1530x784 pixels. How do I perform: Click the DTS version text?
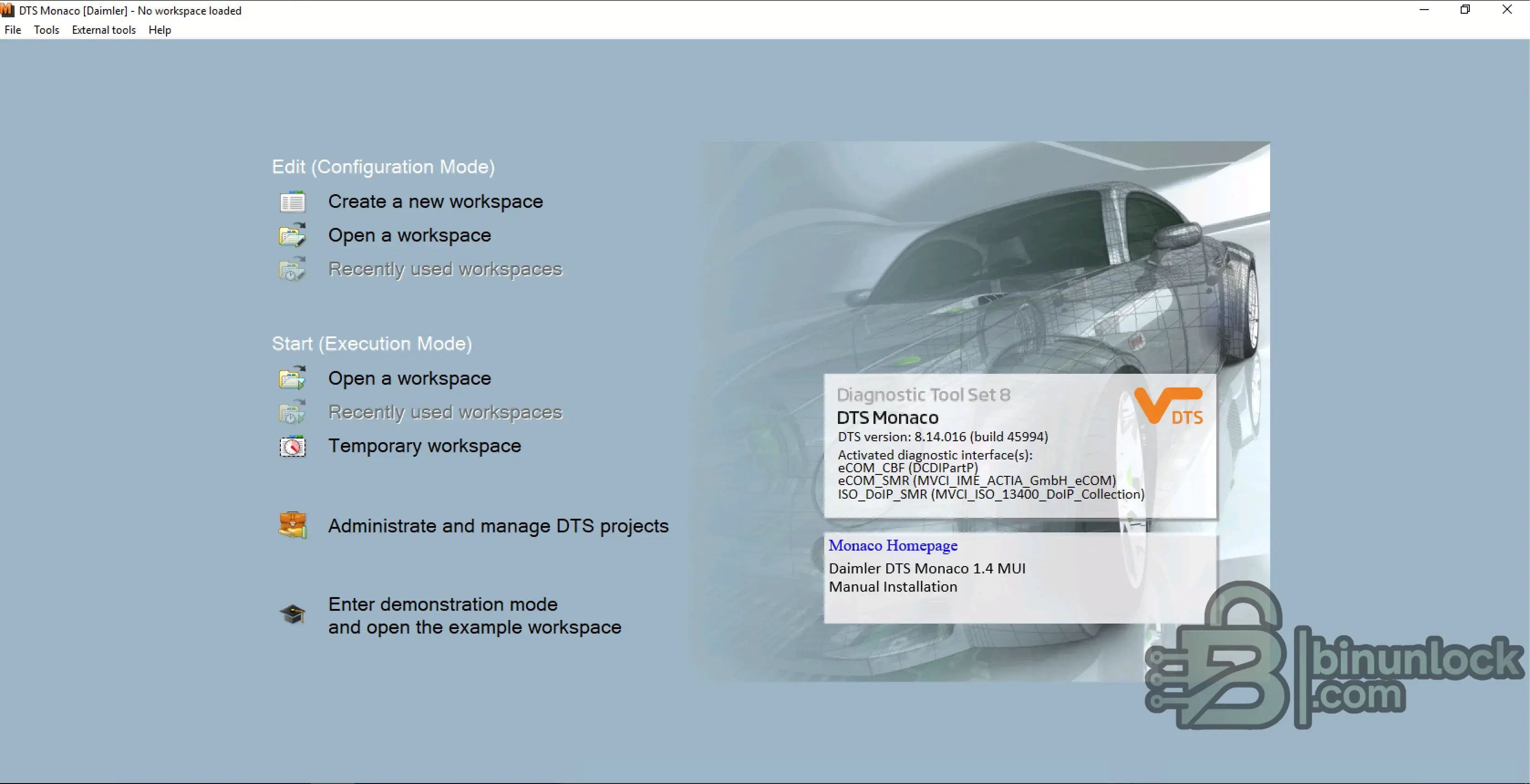(x=943, y=437)
